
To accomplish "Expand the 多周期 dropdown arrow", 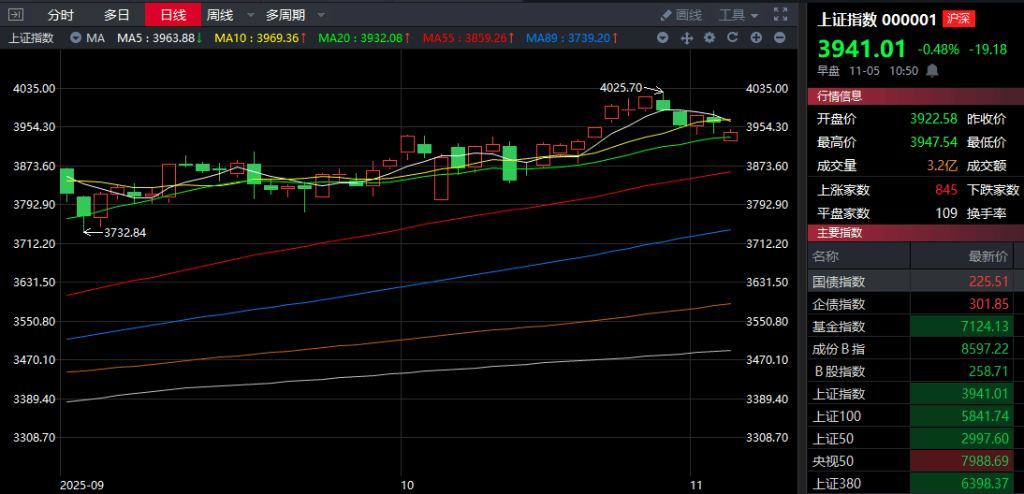I will [x=320, y=15].
